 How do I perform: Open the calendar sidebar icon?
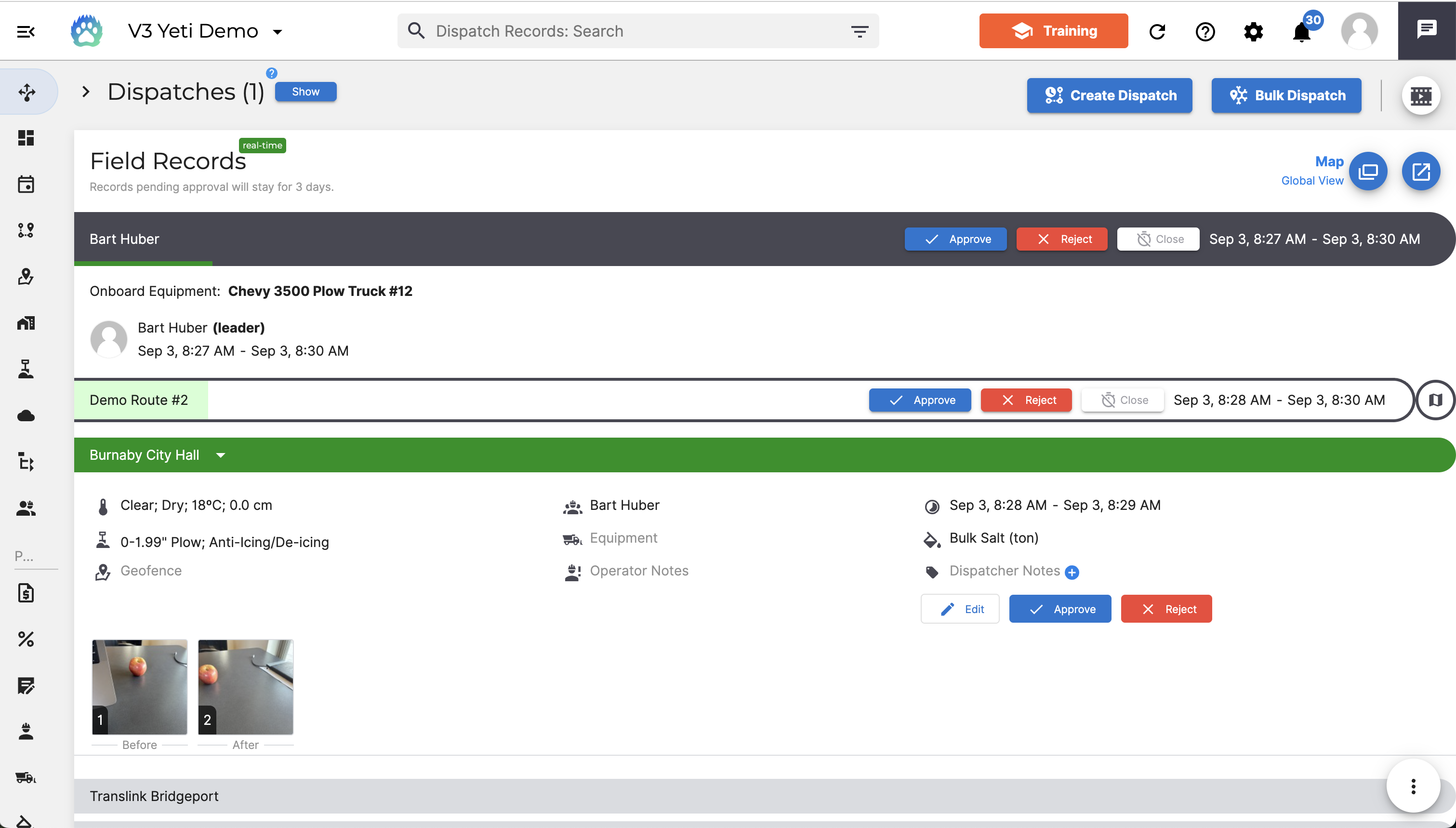[x=26, y=184]
